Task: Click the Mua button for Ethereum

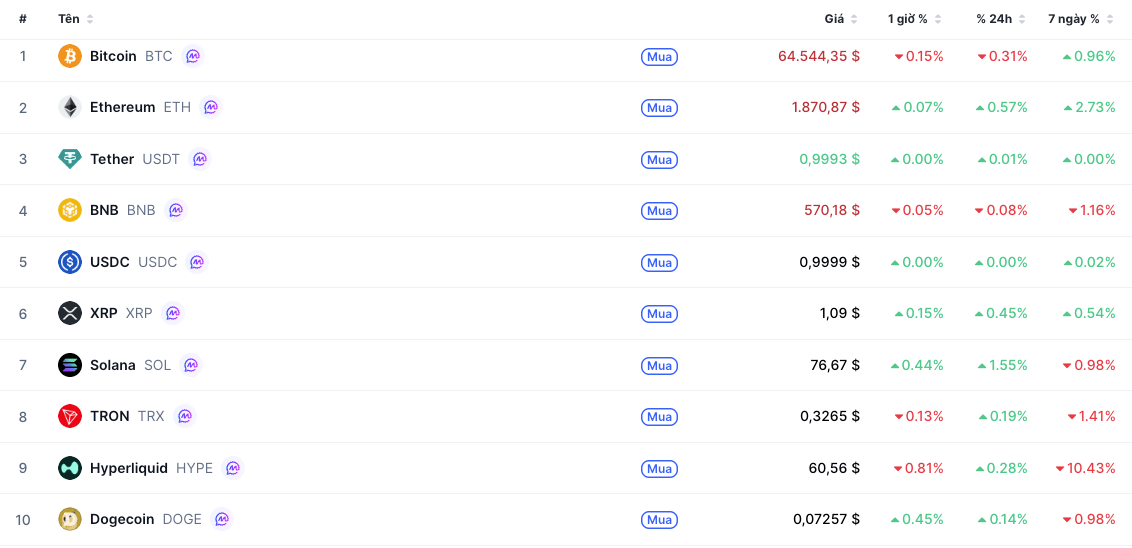Action: click(x=659, y=108)
